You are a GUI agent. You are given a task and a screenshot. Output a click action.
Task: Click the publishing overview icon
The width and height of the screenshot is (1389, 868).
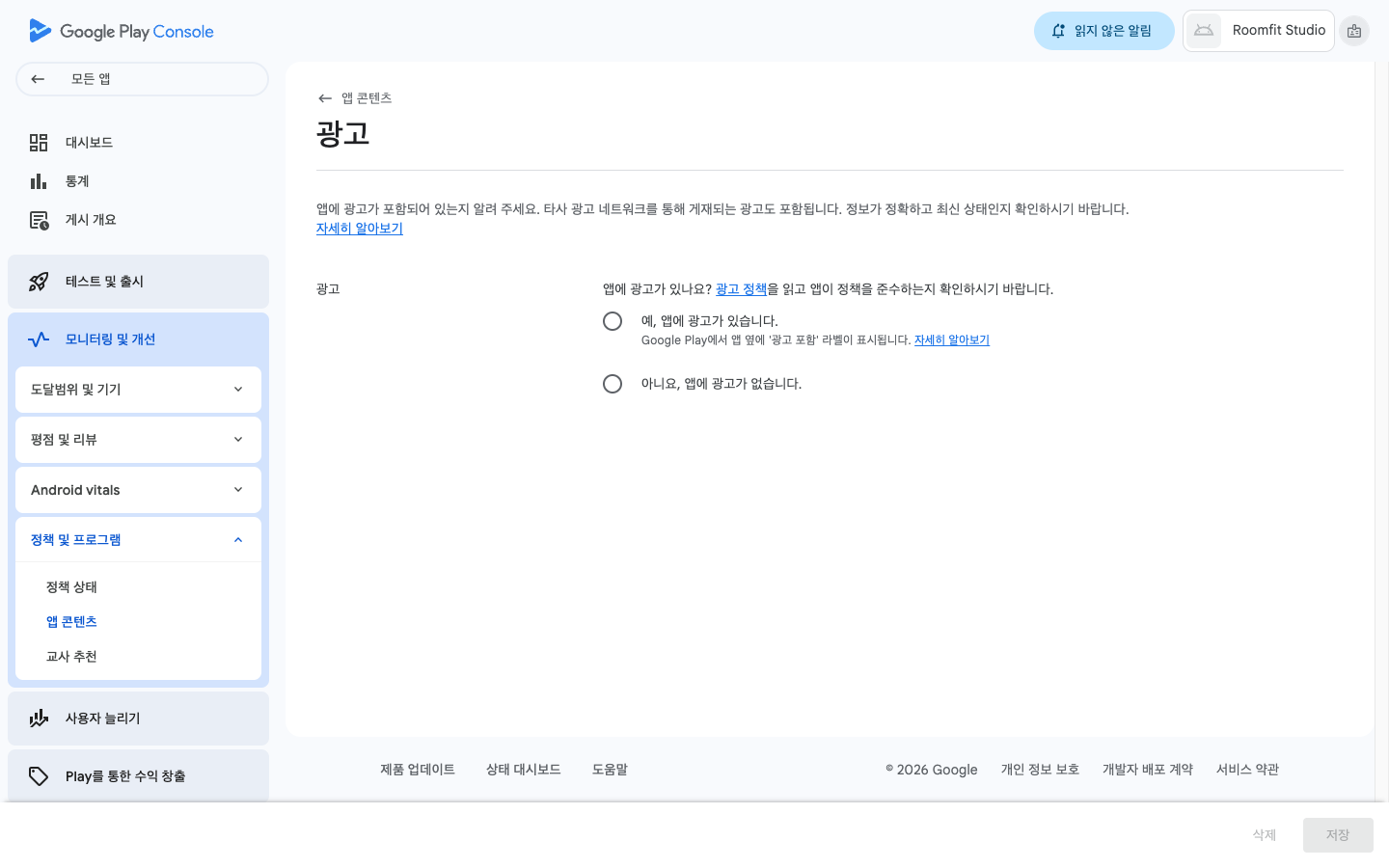(39, 220)
